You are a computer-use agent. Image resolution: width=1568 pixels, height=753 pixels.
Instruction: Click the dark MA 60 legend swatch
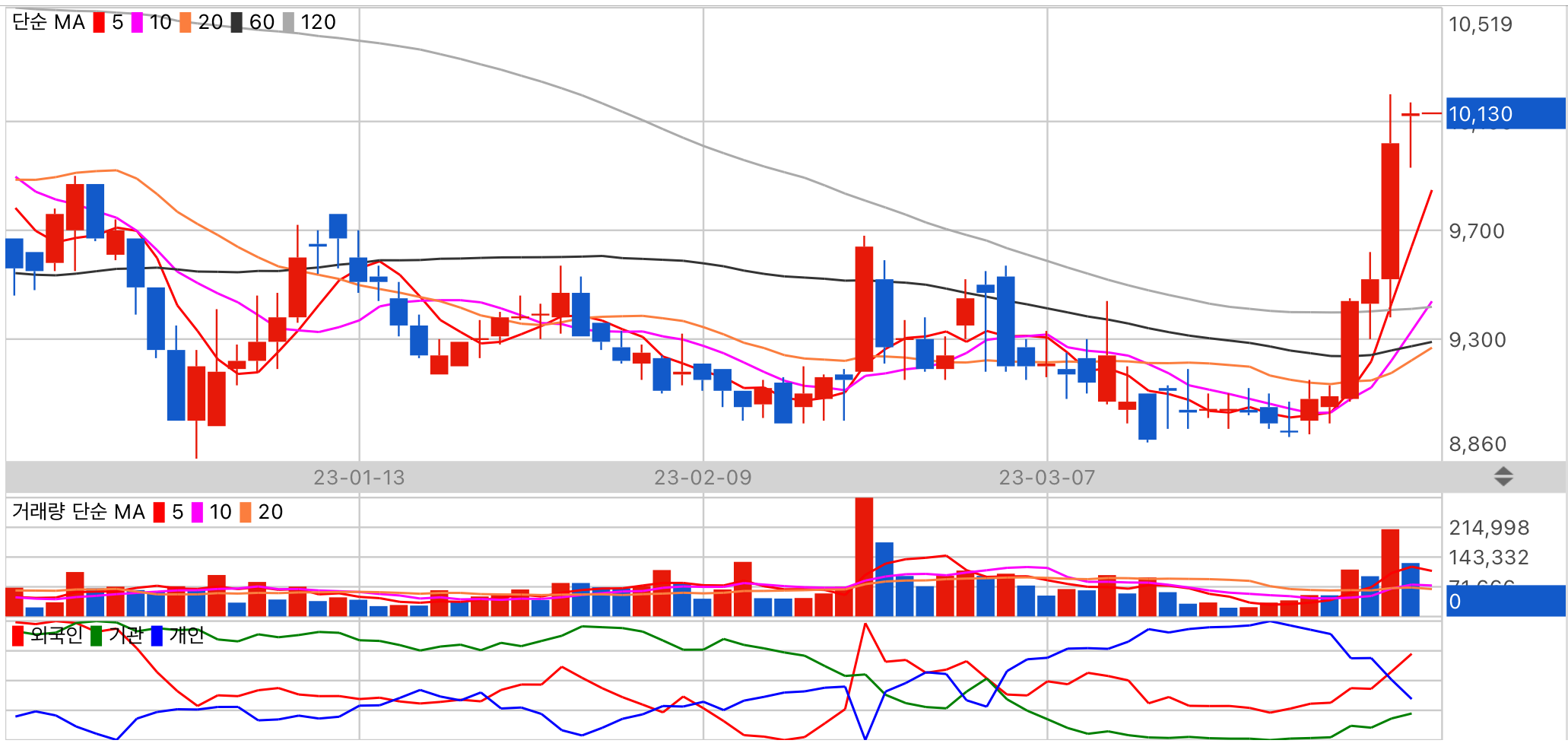(x=236, y=22)
